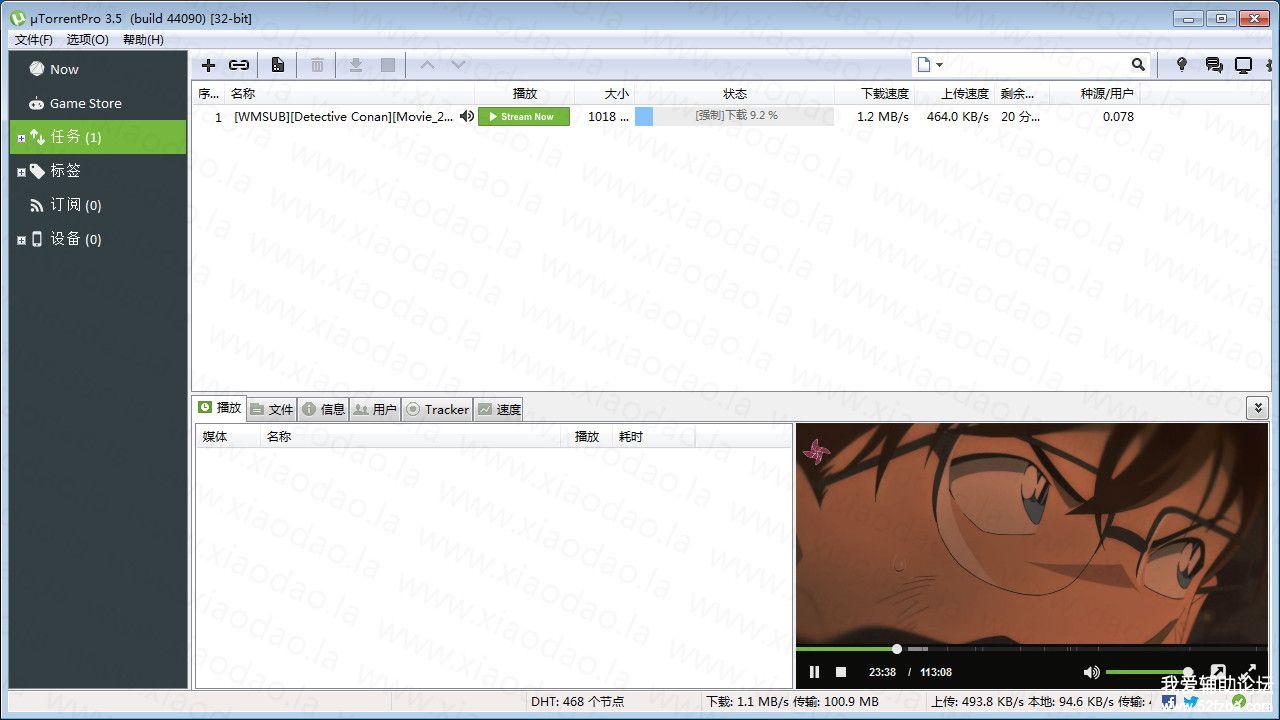Expand the 设备 tree node
This screenshot has width=1280, height=720.
tap(21, 240)
